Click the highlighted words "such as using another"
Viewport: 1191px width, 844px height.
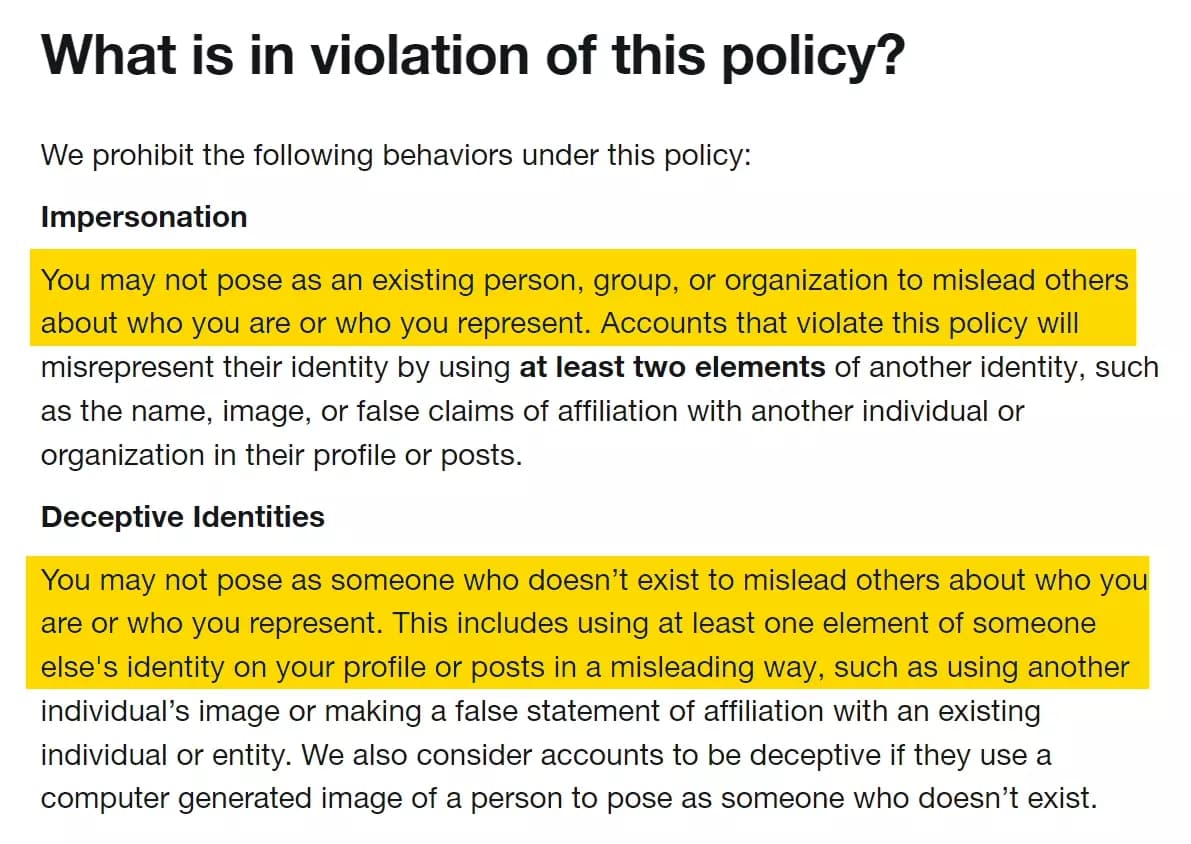pos(981,667)
